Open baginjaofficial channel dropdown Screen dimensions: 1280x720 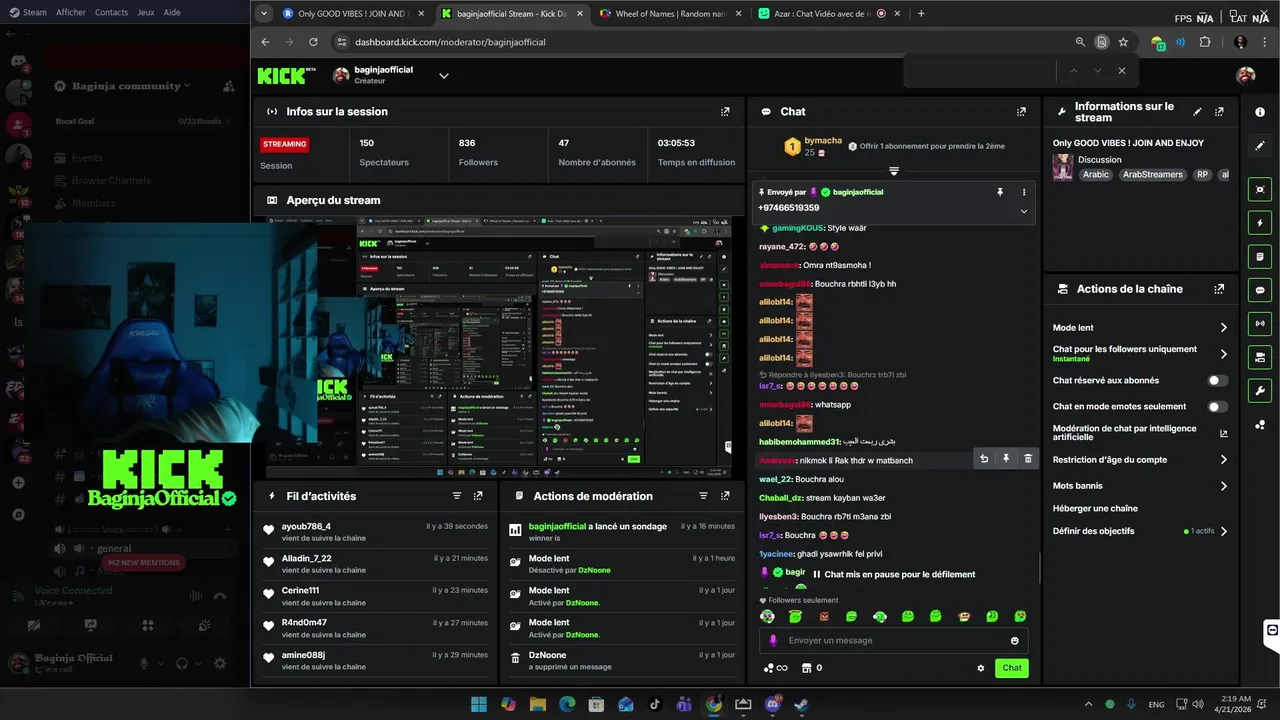444,76
